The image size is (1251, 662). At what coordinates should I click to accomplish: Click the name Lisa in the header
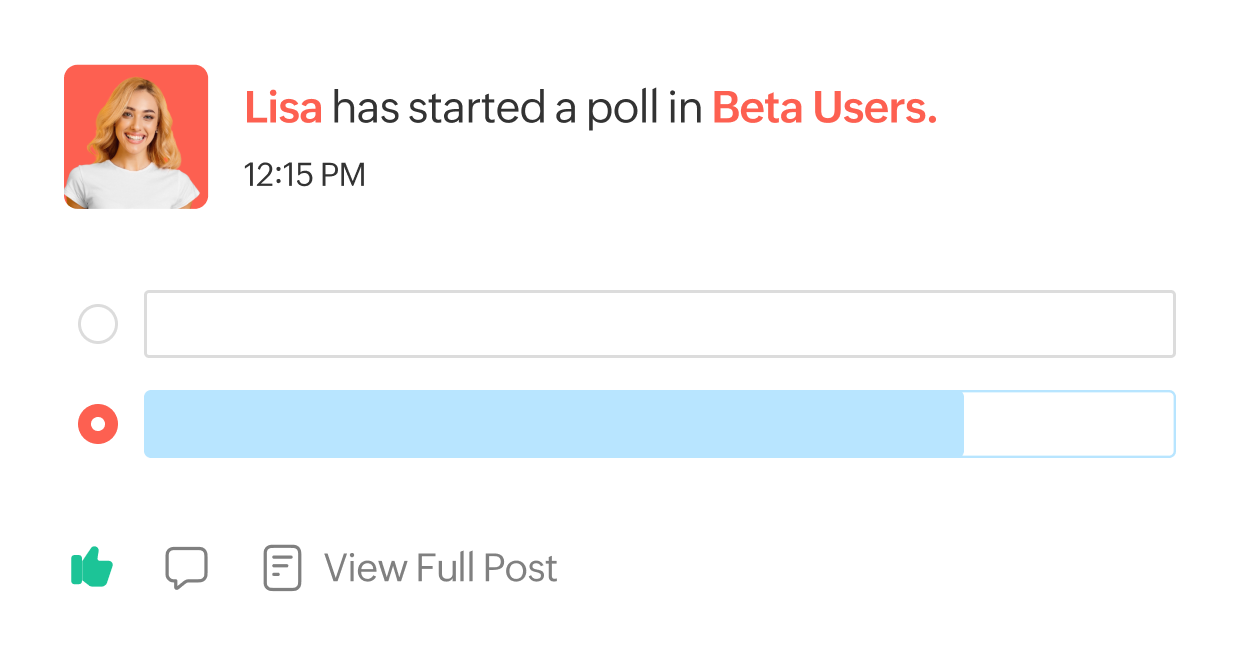point(283,108)
